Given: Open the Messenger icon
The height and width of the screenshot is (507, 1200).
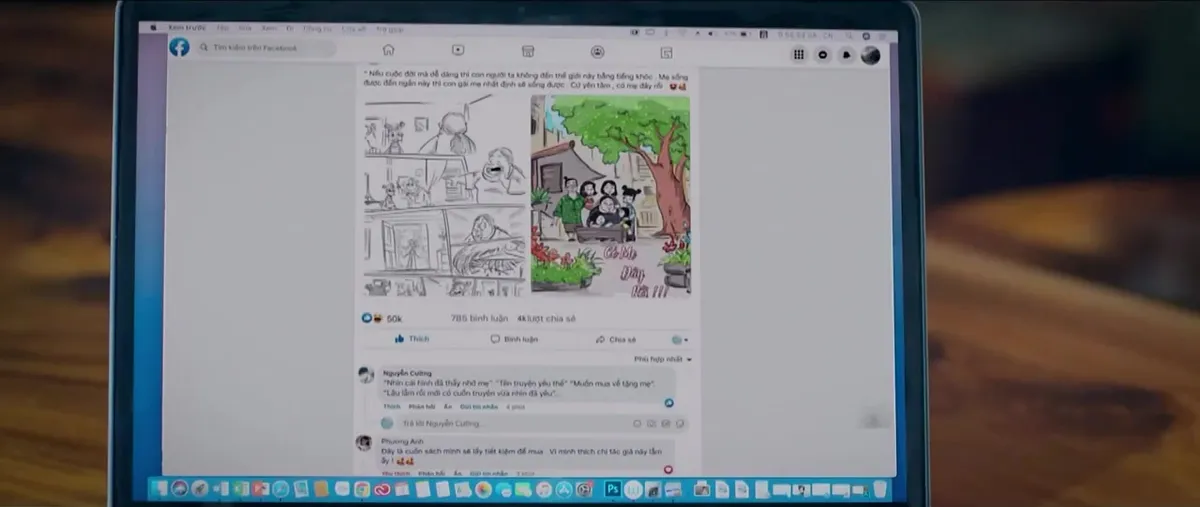Looking at the screenshot, I should click(x=823, y=55).
